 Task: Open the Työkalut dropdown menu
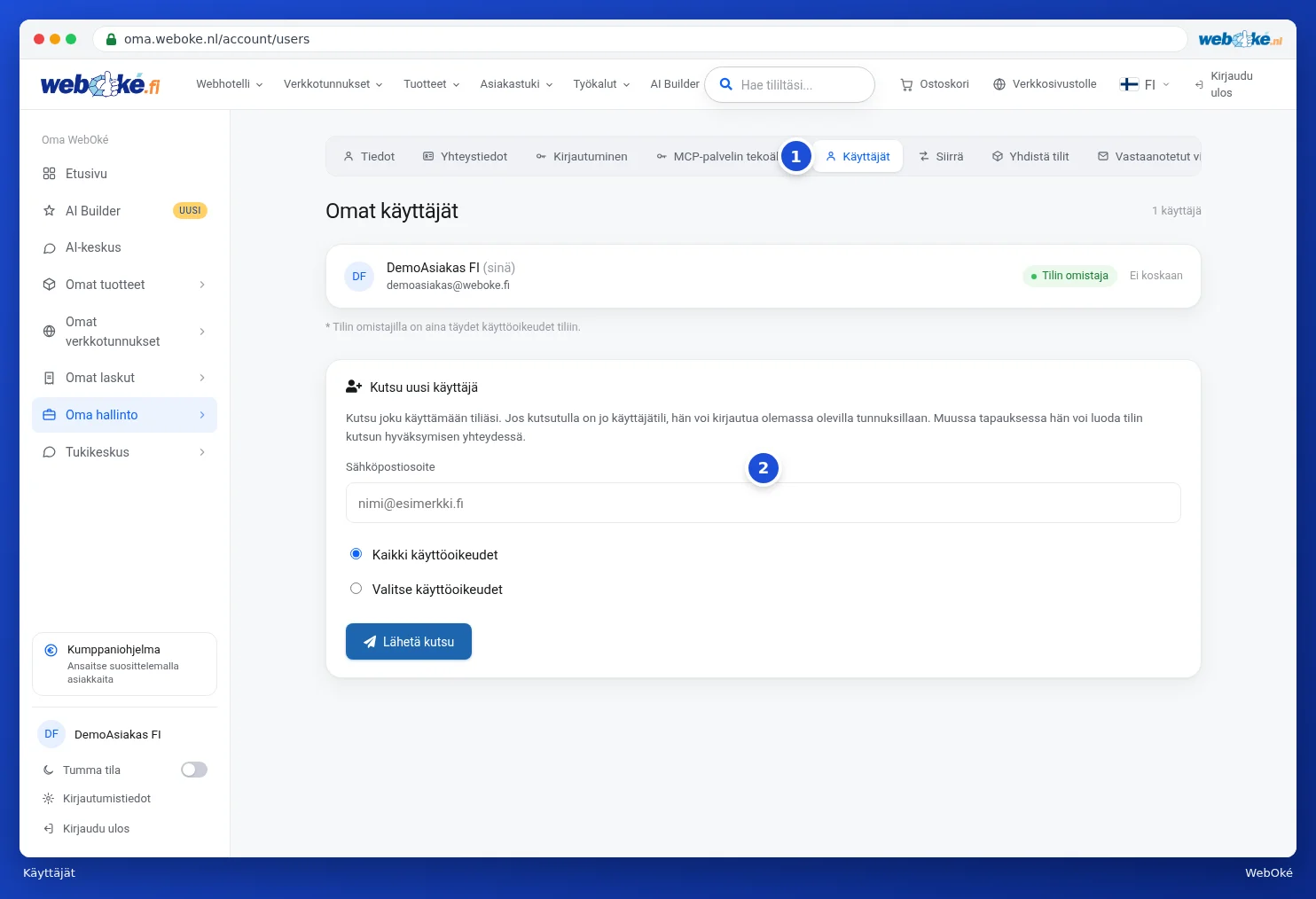click(x=602, y=84)
